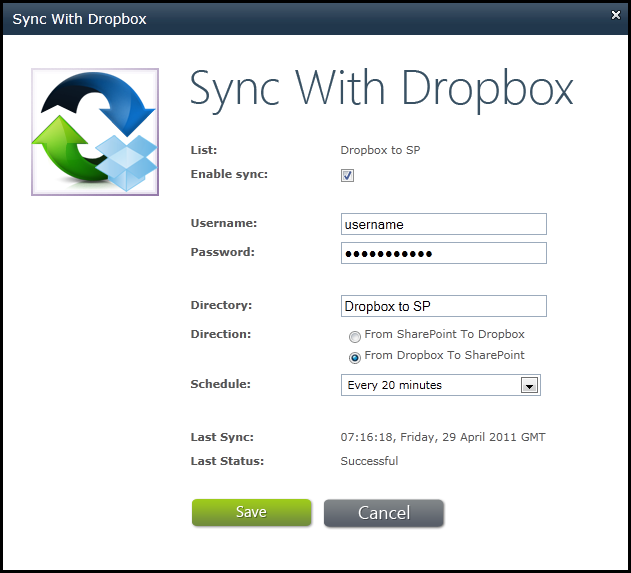This screenshot has height=573, width=631.
Task: Click the Direction label
Action: pyautogui.click(x=221, y=334)
